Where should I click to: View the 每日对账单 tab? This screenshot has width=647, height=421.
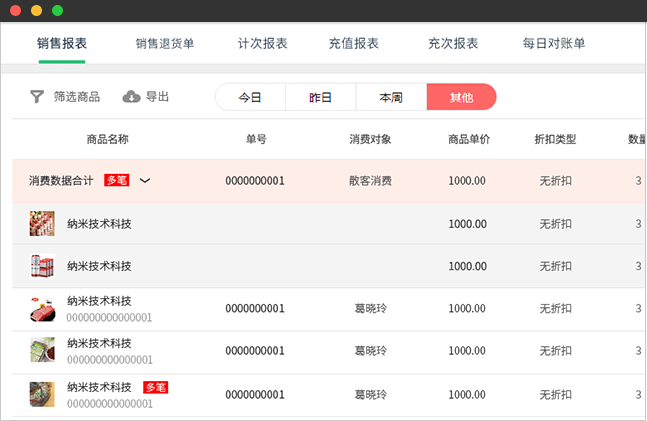click(554, 43)
